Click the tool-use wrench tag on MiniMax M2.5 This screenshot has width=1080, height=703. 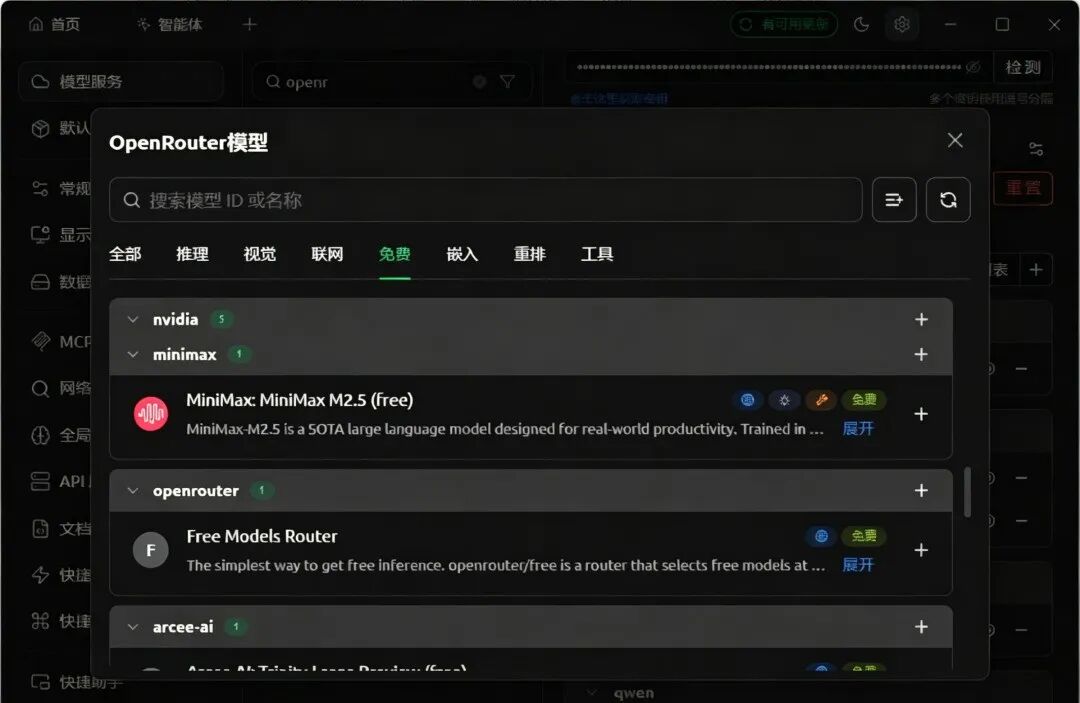coord(821,400)
